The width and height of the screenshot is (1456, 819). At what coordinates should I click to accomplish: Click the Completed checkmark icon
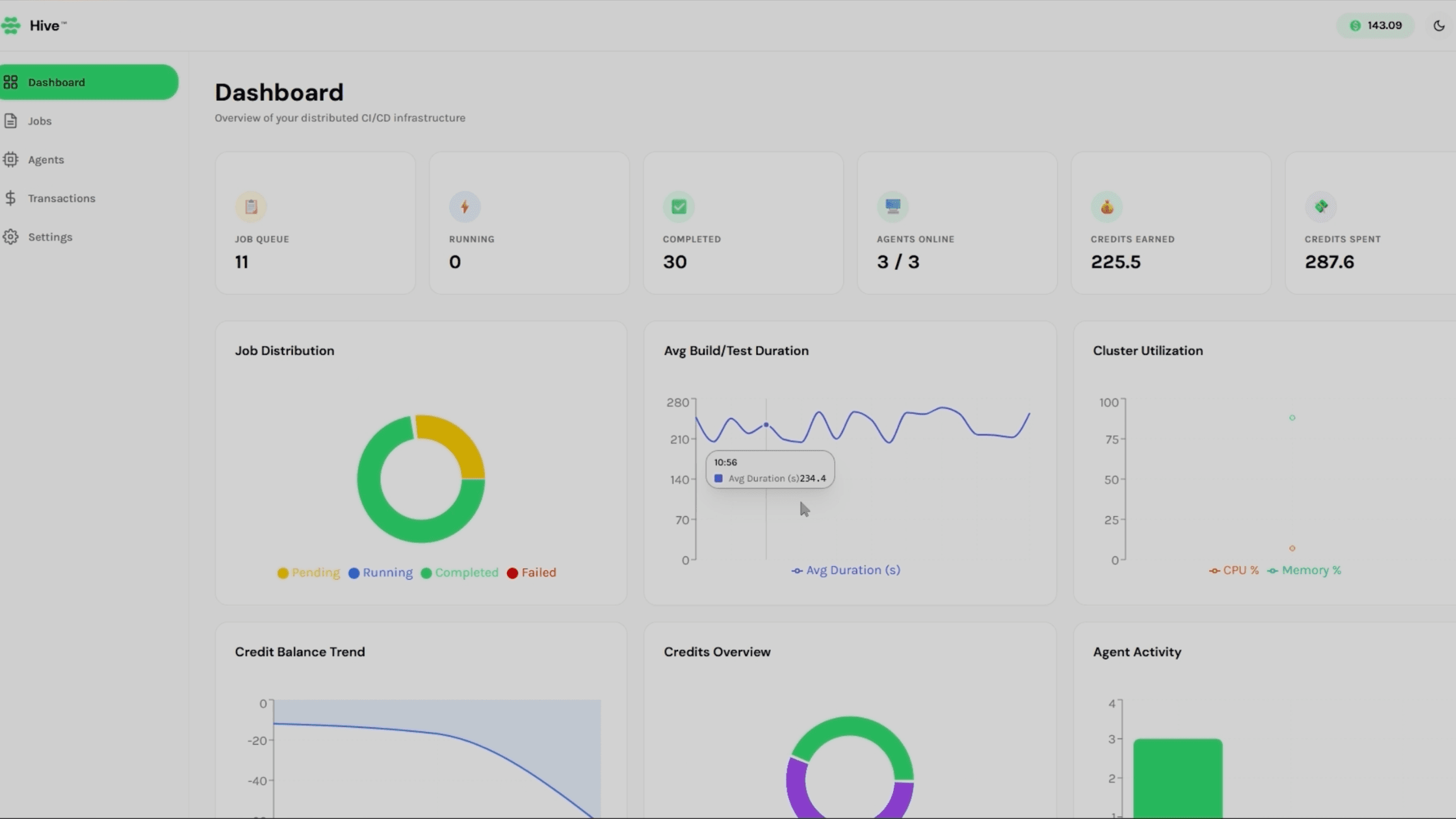(x=679, y=207)
